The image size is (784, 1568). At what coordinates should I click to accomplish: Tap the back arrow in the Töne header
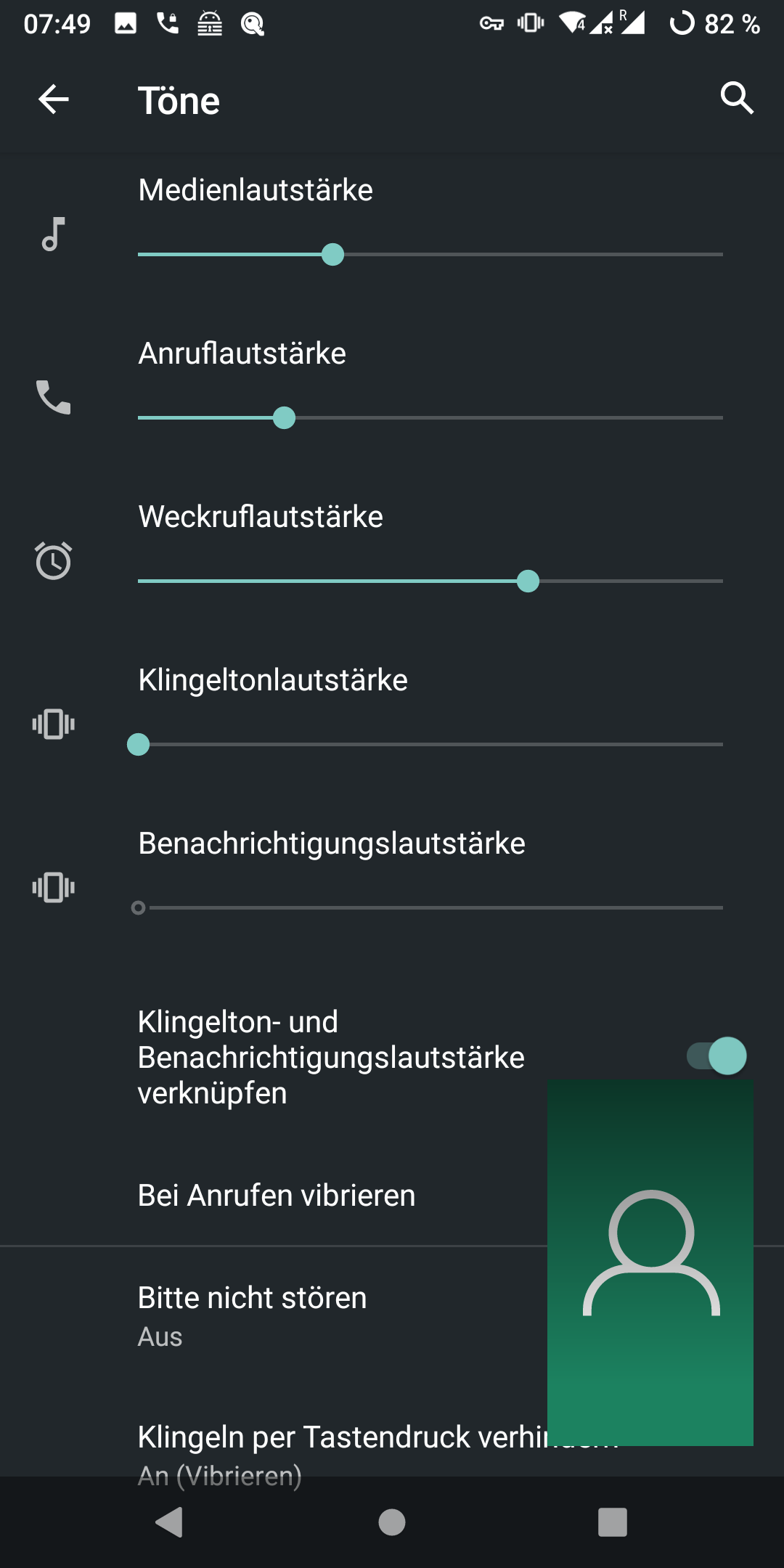pos(54,99)
